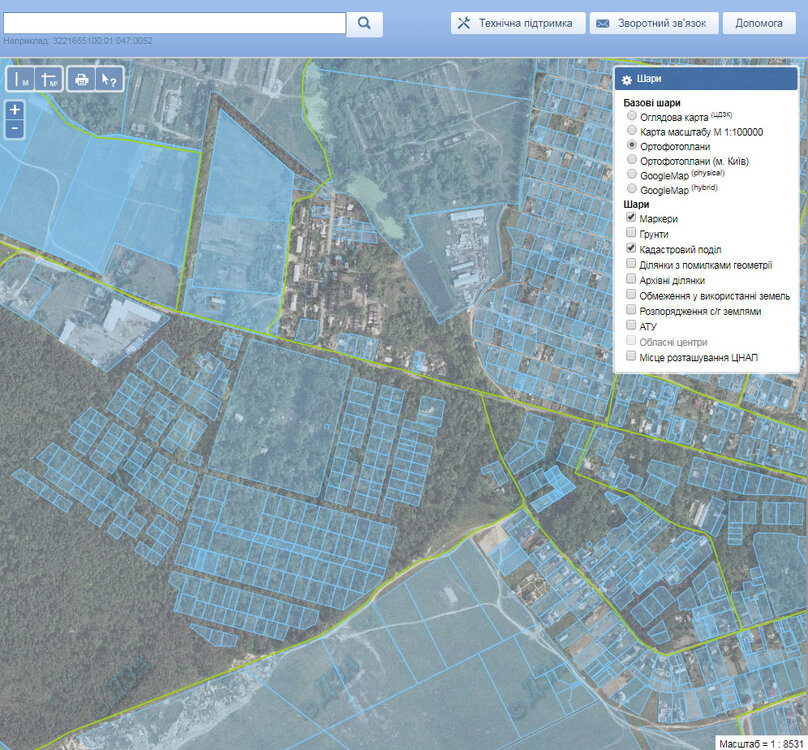This screenshot has height=750, width=808.
Task: Focus the cadastral number search field
Action: (174, 23)
